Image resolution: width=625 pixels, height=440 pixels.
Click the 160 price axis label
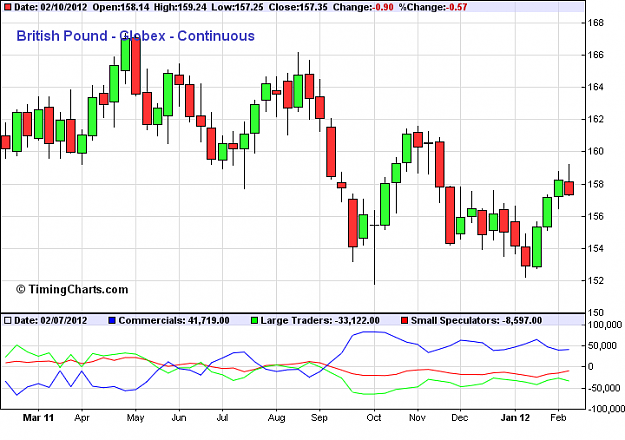click(596, 151)
